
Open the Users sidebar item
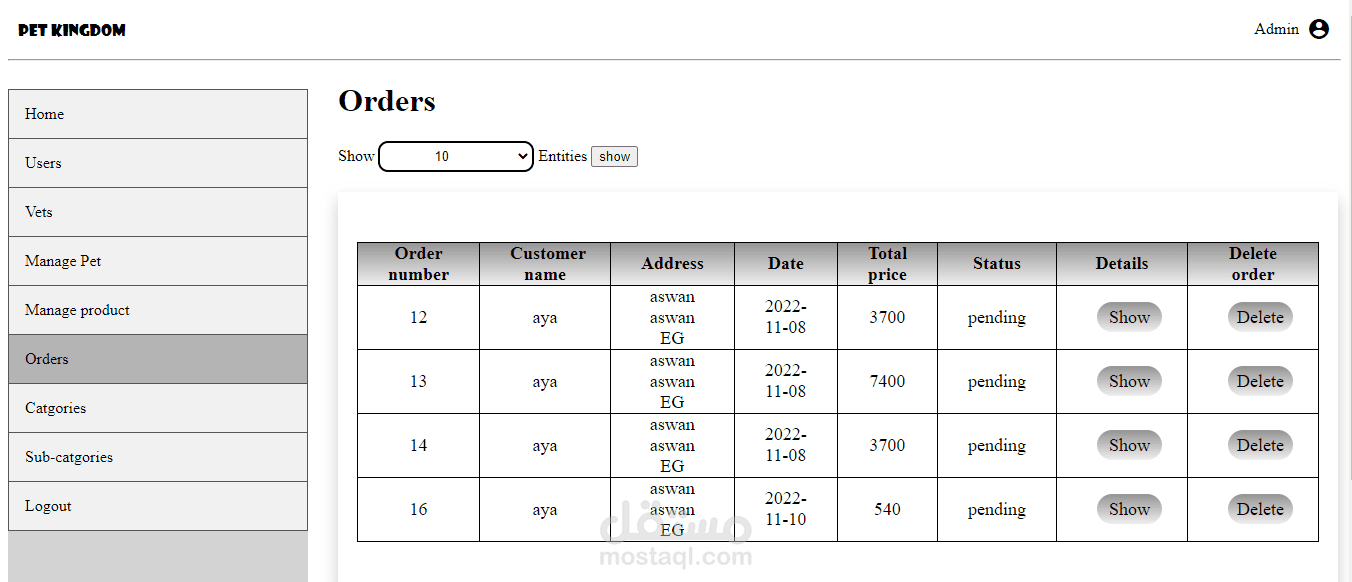pos(157,163)
